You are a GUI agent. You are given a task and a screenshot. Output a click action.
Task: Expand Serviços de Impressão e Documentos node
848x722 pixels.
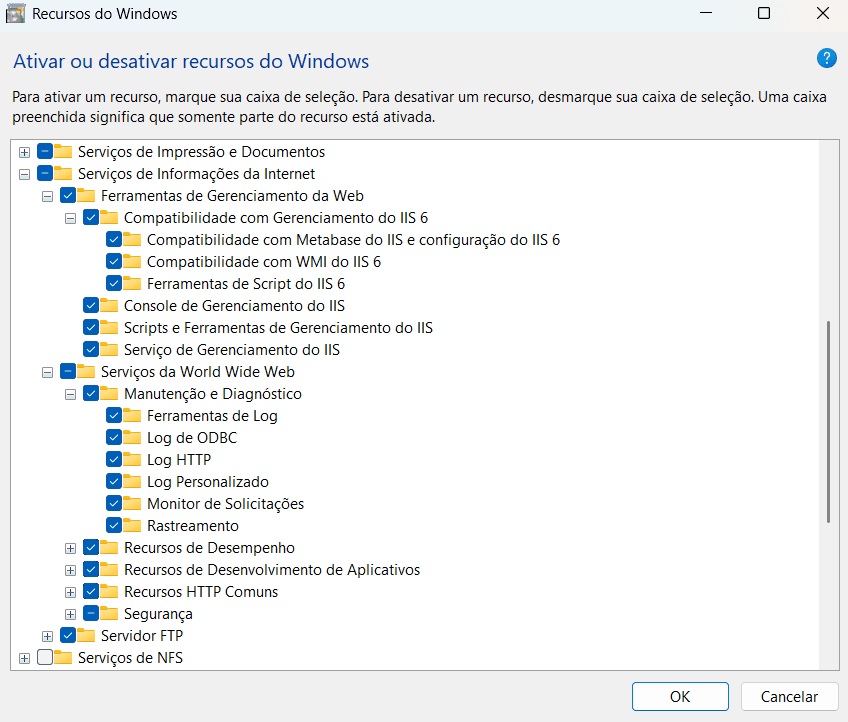[24, 152]
